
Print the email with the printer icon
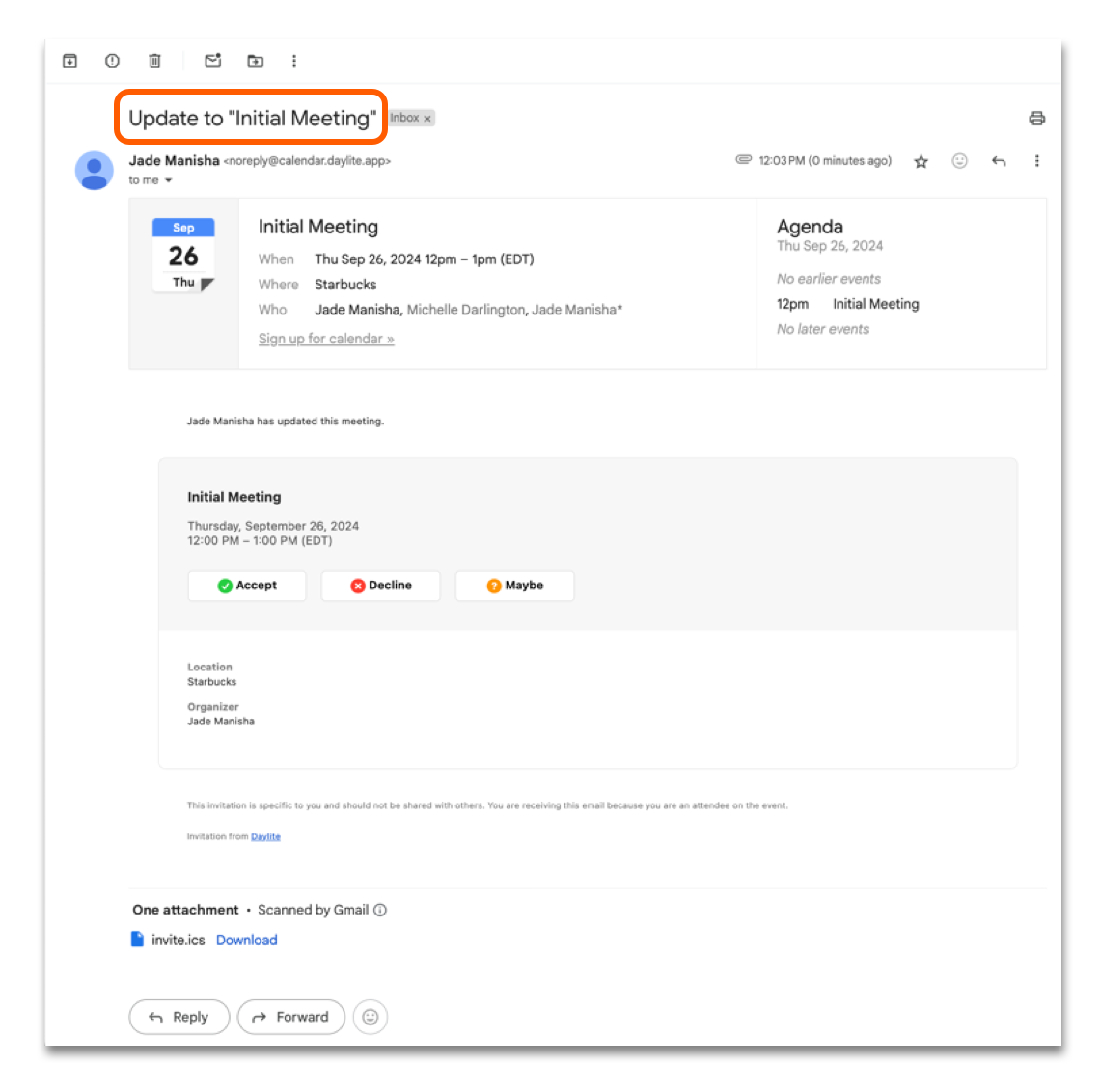[x=1036, y=119]
